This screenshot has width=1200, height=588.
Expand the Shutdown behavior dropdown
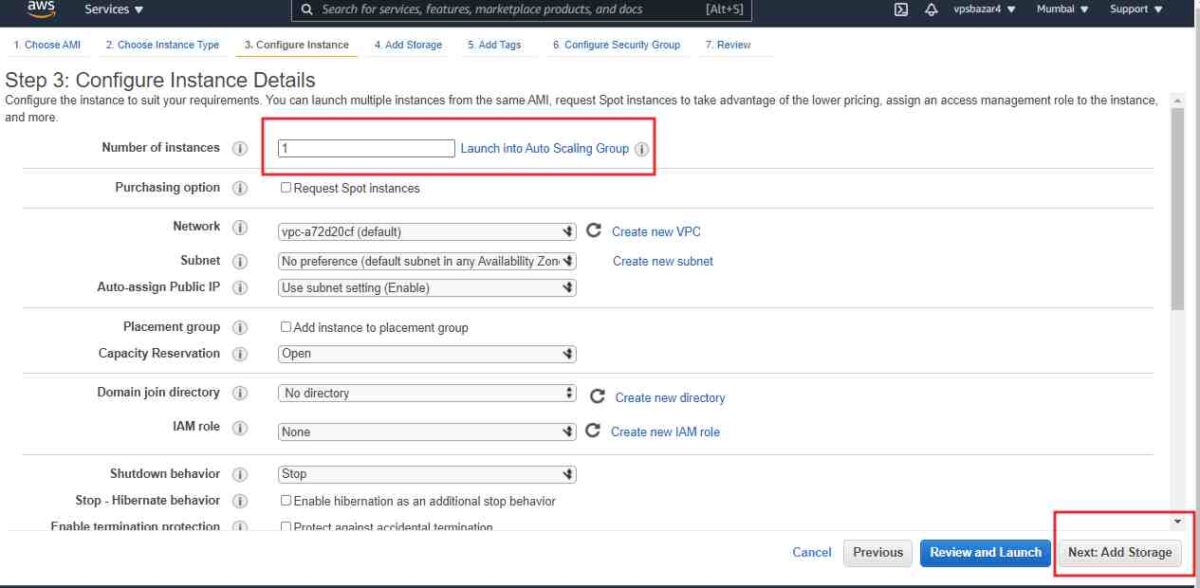pyautogui.click(x=427, y=474)
